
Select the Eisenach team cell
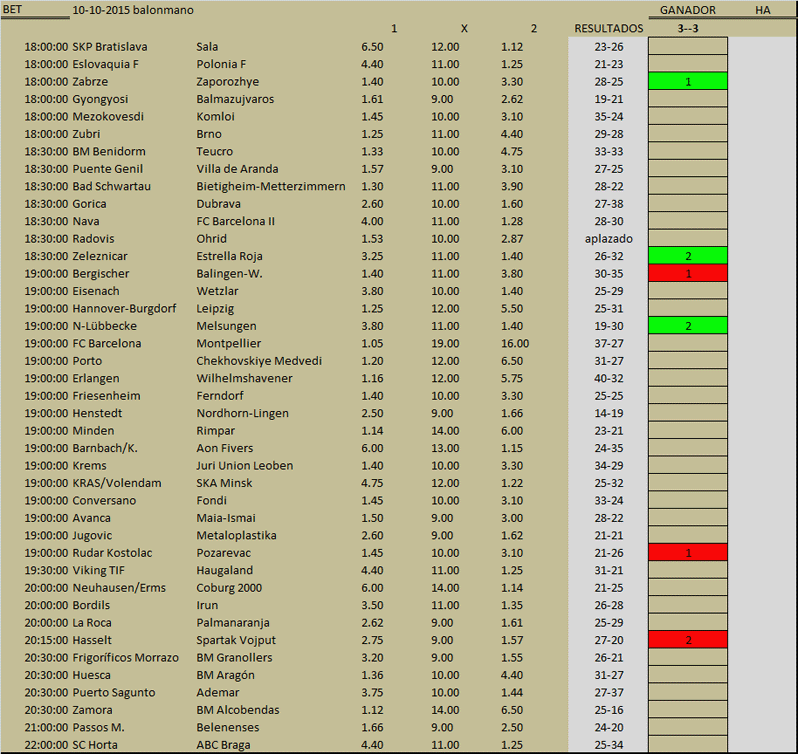click(x=96, y=291)
